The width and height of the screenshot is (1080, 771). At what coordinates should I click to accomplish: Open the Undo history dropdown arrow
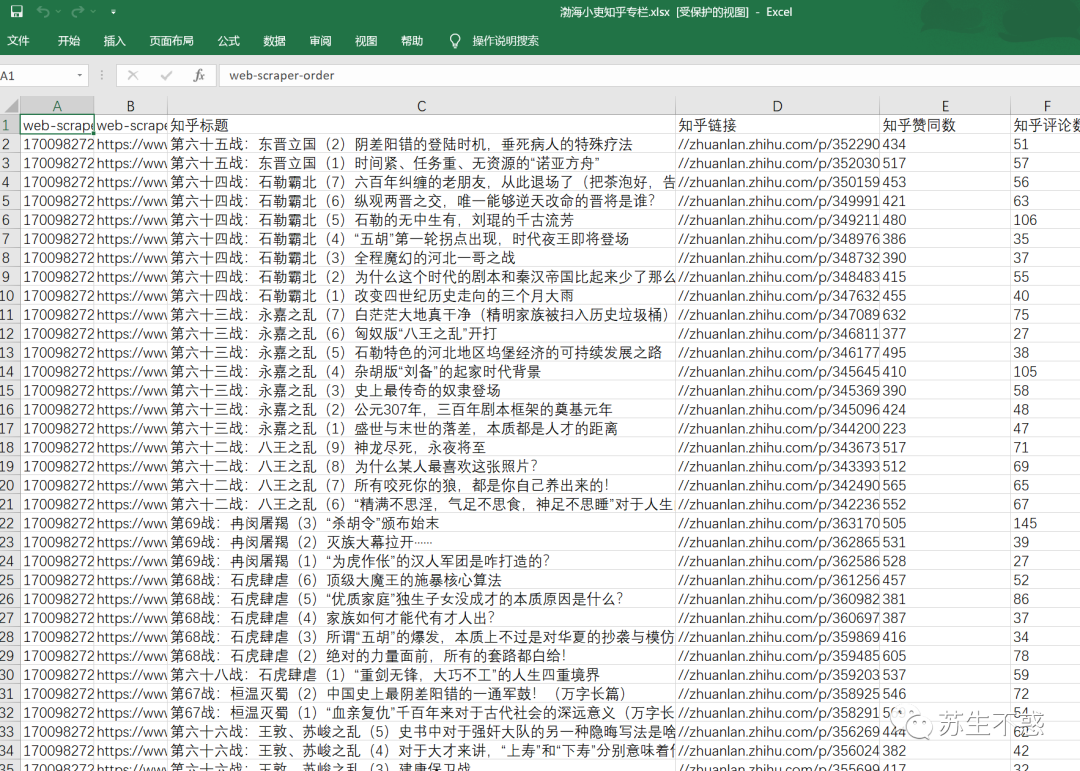point(59,12)
